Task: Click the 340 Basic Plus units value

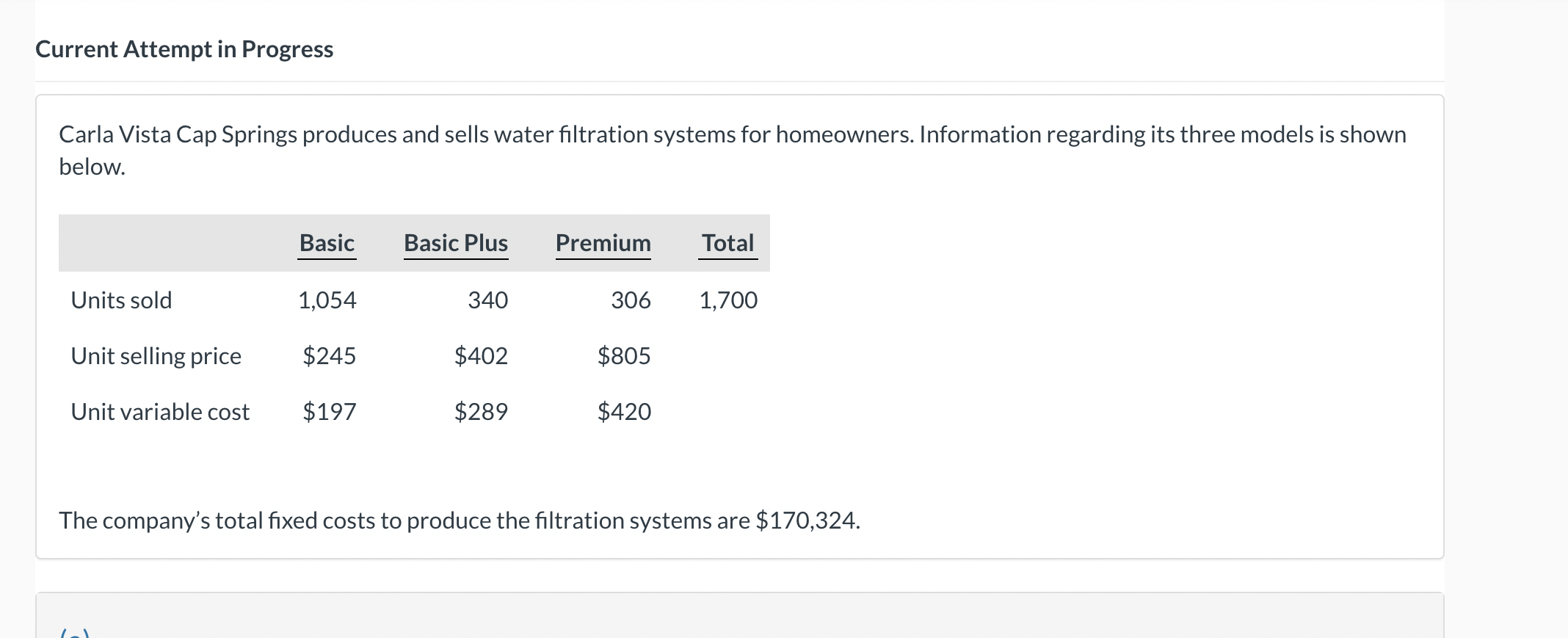Action: coord(487,300)
